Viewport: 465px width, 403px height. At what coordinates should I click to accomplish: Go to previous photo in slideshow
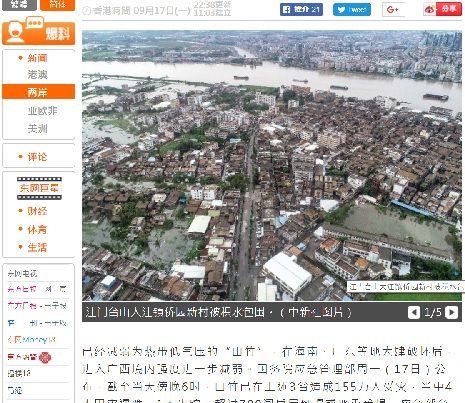pos(414,312)
